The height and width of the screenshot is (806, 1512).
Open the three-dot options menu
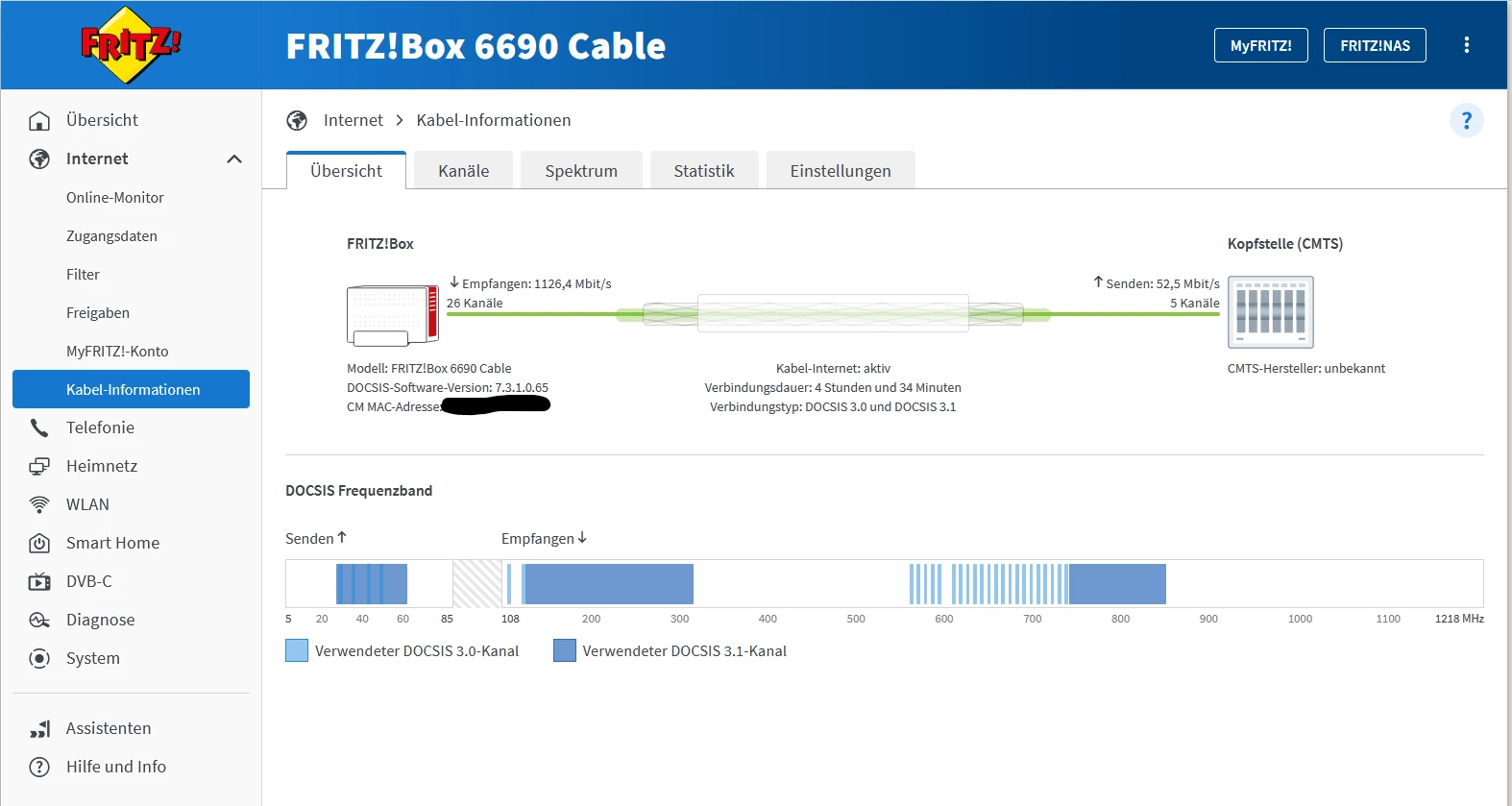click(x=1466, y=45)
